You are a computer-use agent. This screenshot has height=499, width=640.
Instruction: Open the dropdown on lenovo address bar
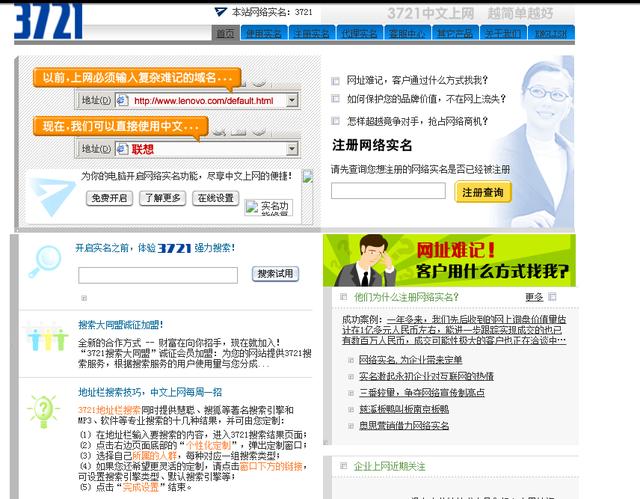(292, 101)
